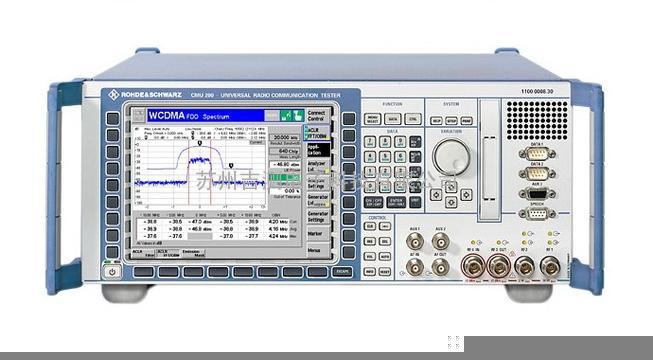Image resolution: width=653 pixels, height=360 pixels.
Task: Click the HELP key in System group
Action: pyautogui.click(x=436, y=120)
